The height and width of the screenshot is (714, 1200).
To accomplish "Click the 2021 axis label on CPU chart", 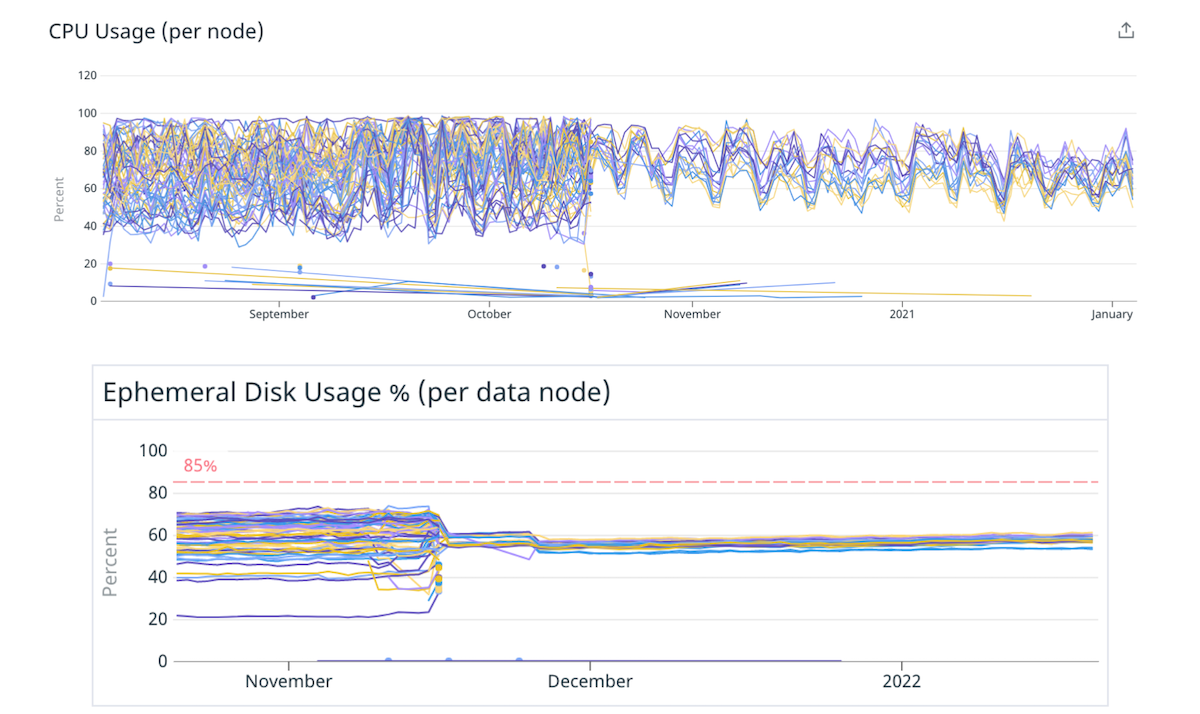I will [903, 313].
